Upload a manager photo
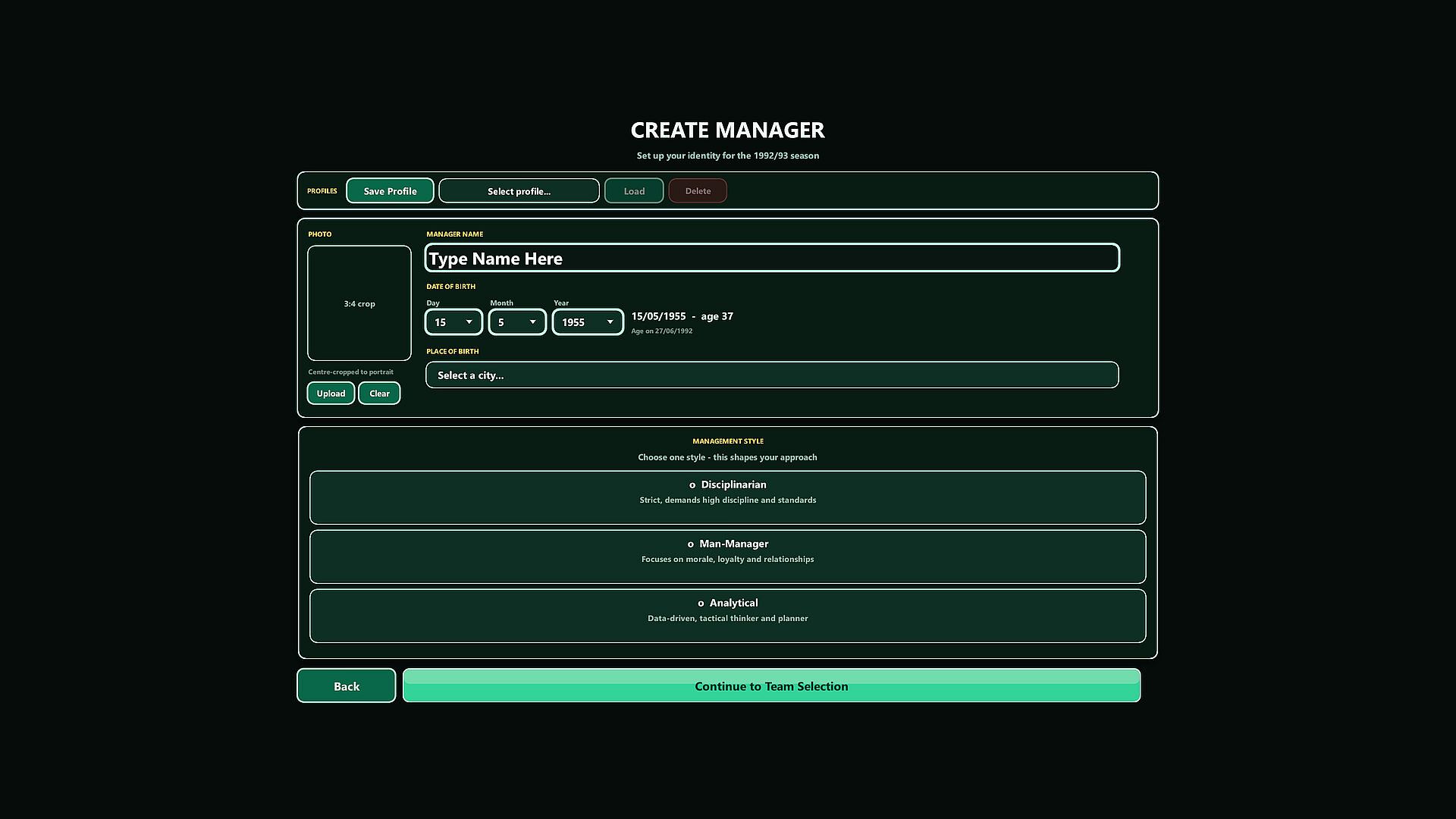This screenshot has height=819, width=1456. point(331,393)
